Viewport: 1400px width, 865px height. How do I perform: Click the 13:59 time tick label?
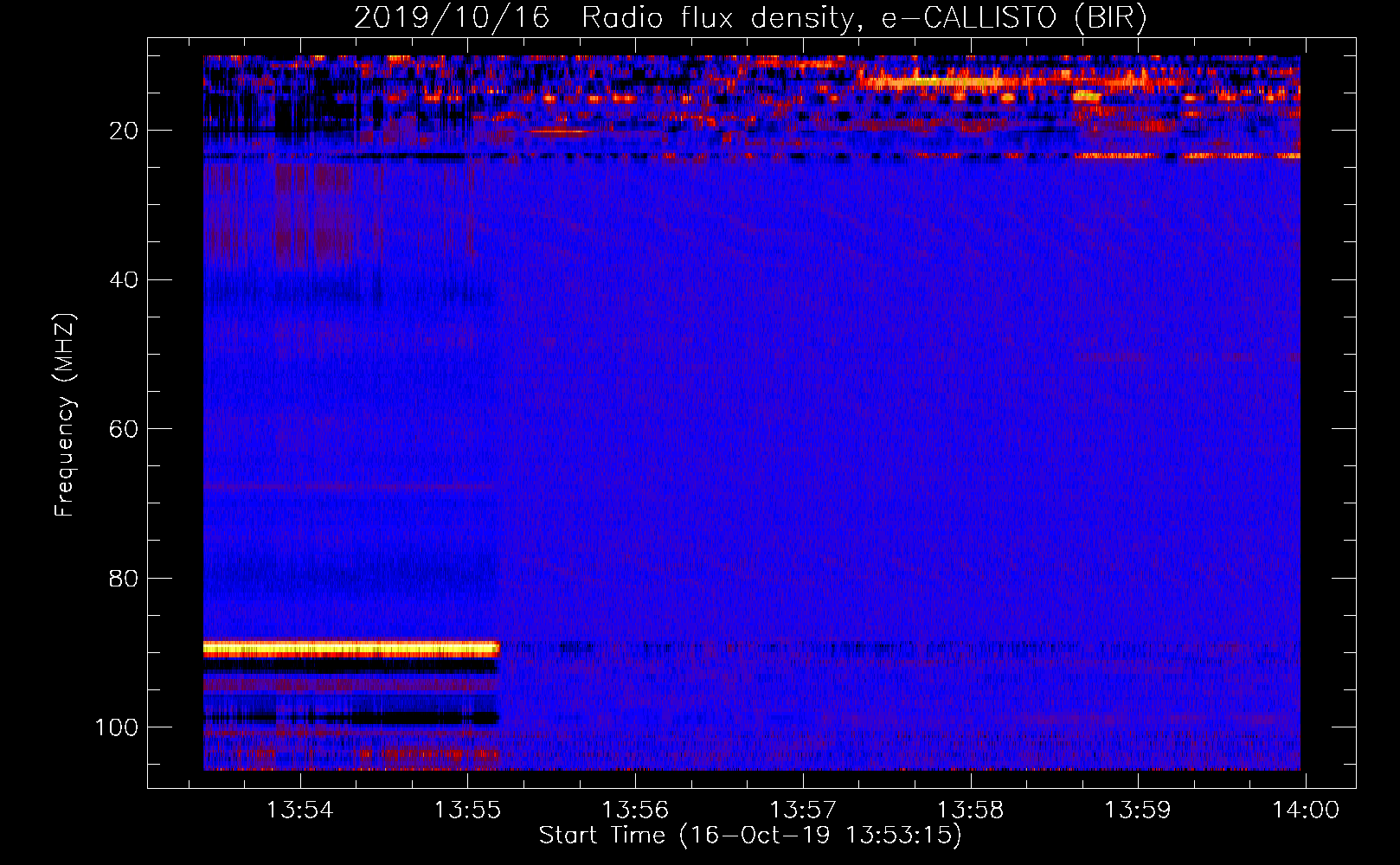(x=1138, y=811)
